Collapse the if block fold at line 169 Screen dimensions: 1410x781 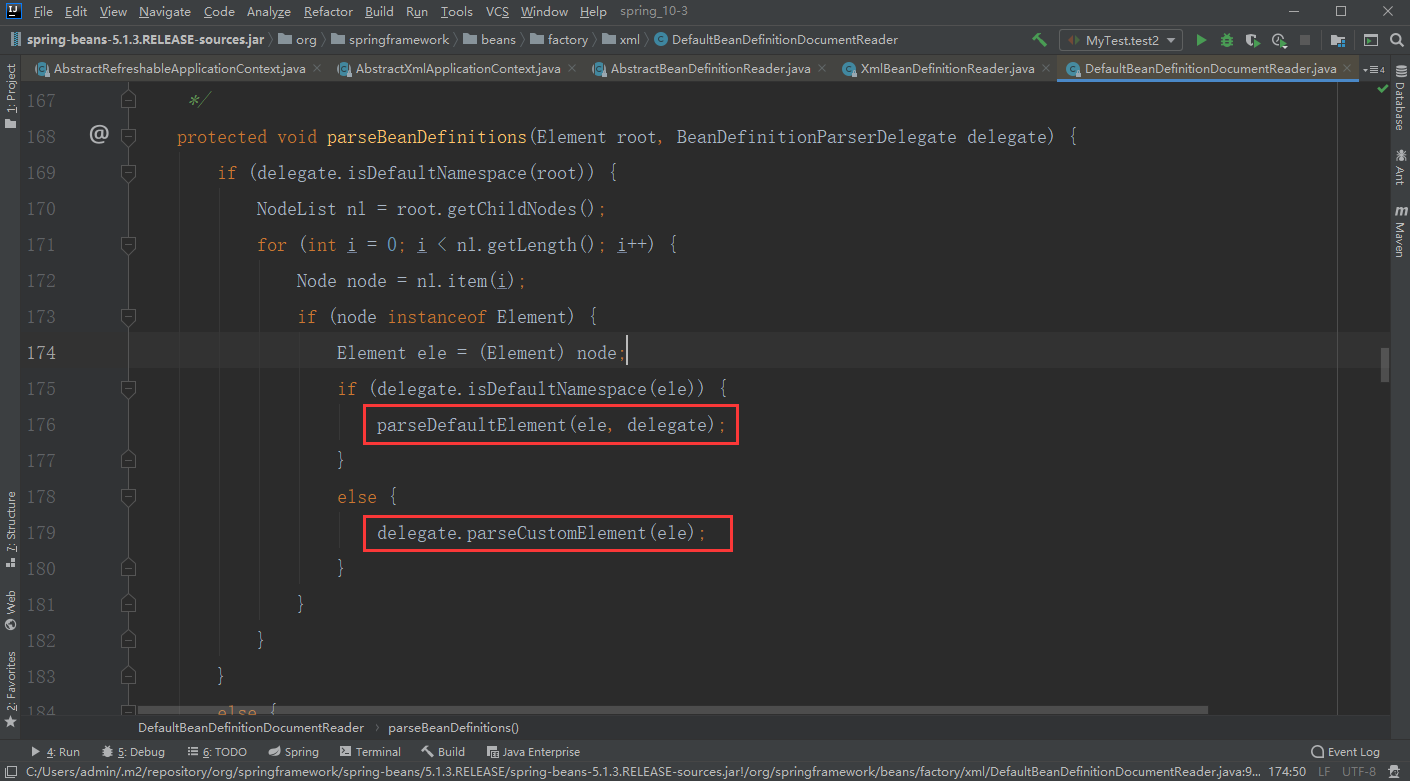click(128, 173)
